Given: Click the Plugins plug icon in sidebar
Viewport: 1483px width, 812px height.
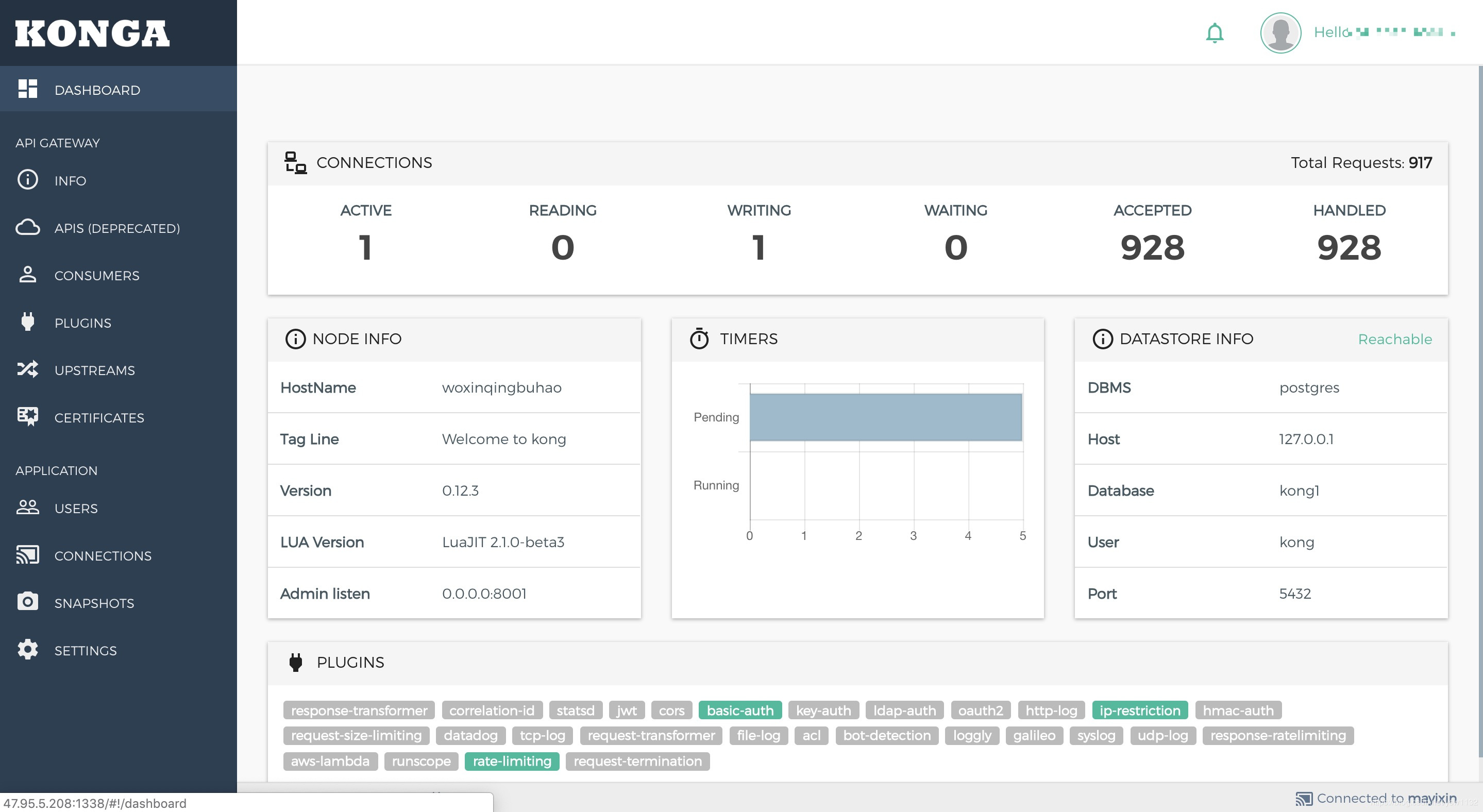Looking at the screenshot, I should tap(28, 322).
